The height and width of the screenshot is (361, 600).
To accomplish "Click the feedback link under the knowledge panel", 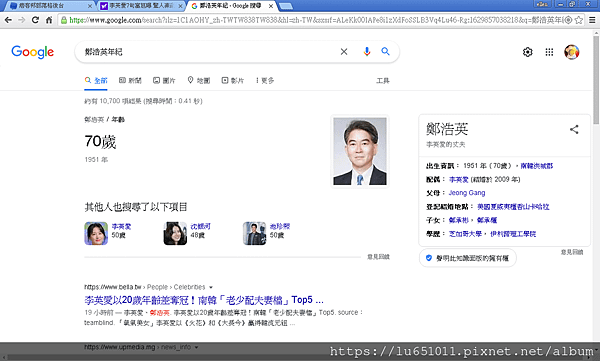I will point(572,252).
